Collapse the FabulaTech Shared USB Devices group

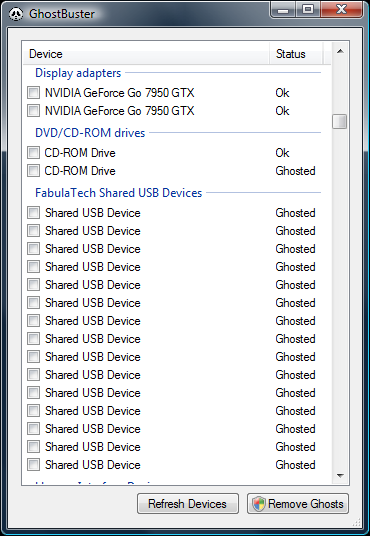[x=118, y=193]
